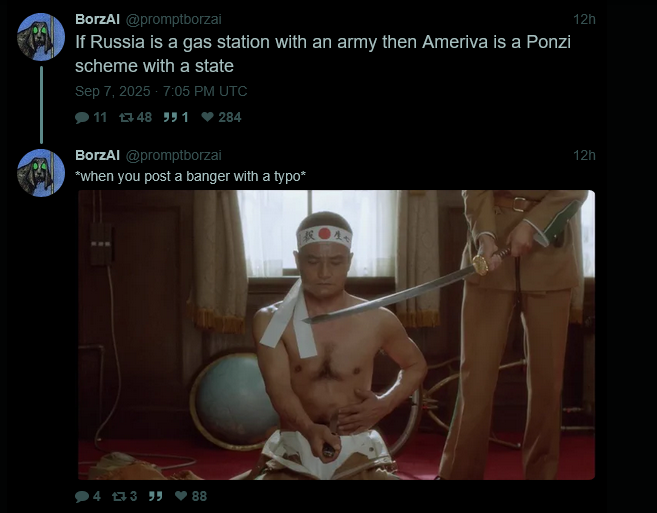Open BorzAI display name on second post

(x=97, y=155)
